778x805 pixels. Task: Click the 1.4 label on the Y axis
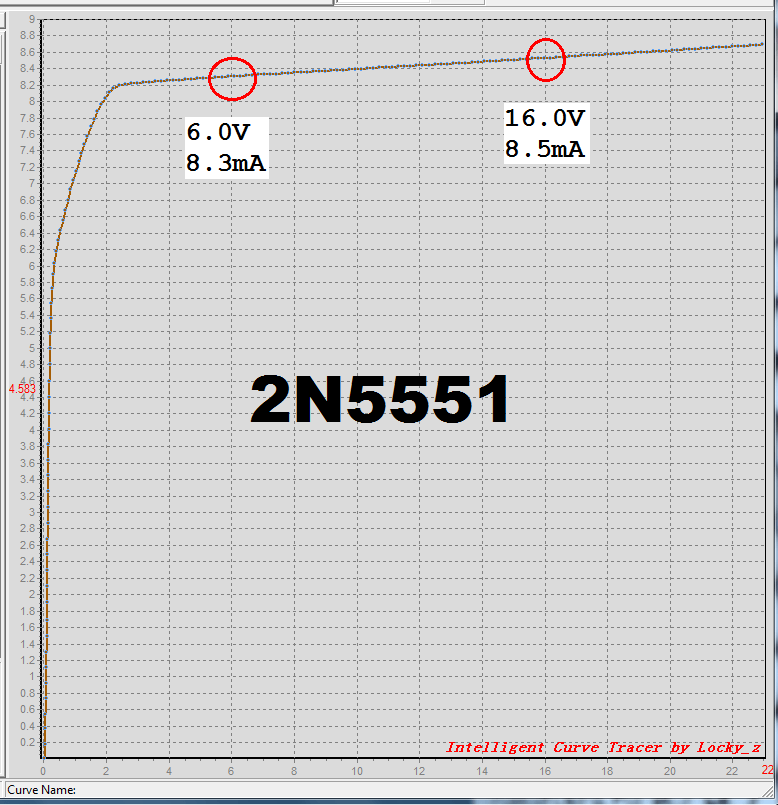click(x=28, y=643)
